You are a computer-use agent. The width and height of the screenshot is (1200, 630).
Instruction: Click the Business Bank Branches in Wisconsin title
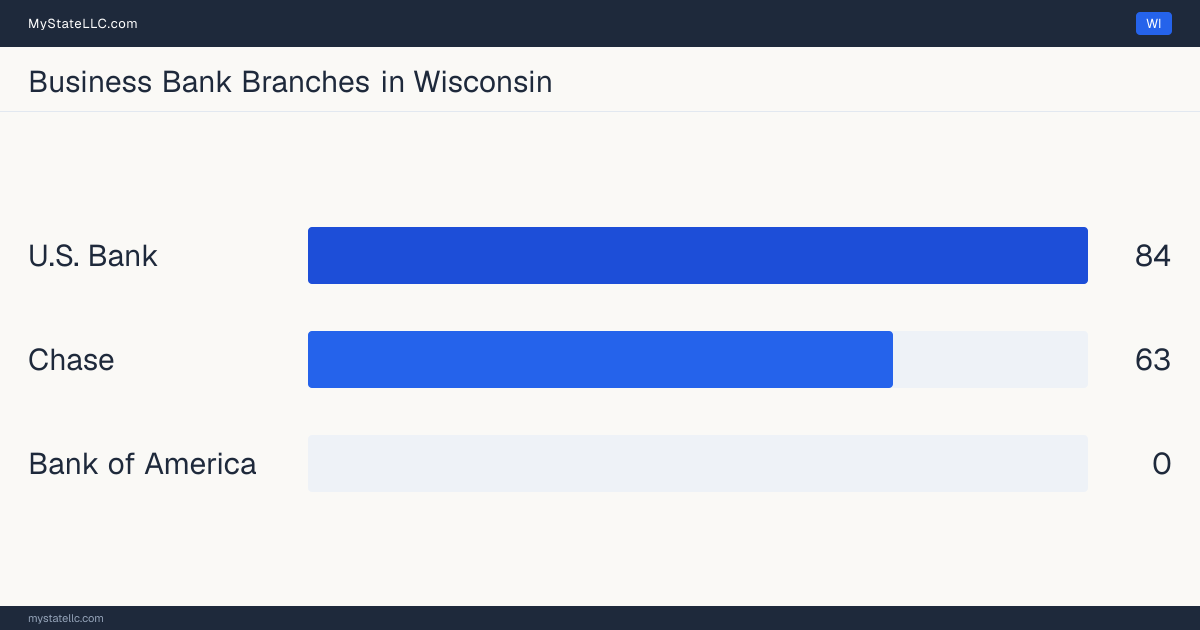pyautogui.click(x=290, y=82)
